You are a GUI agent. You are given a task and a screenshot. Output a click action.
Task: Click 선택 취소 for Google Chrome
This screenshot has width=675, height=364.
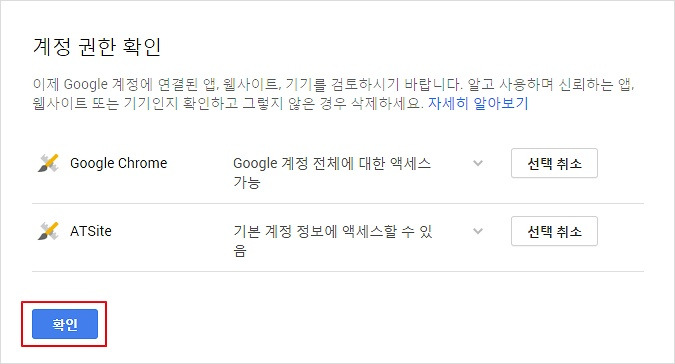pos(554,163)
